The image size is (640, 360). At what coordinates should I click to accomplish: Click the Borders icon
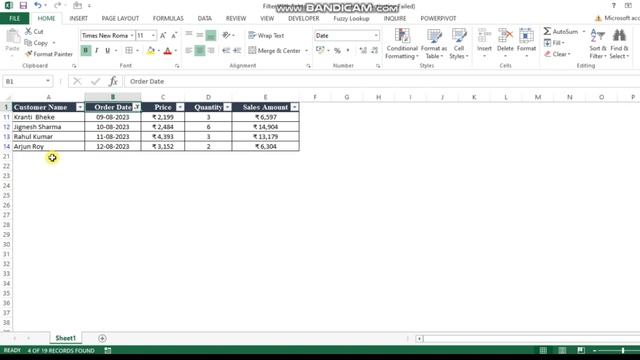[129, 50]
